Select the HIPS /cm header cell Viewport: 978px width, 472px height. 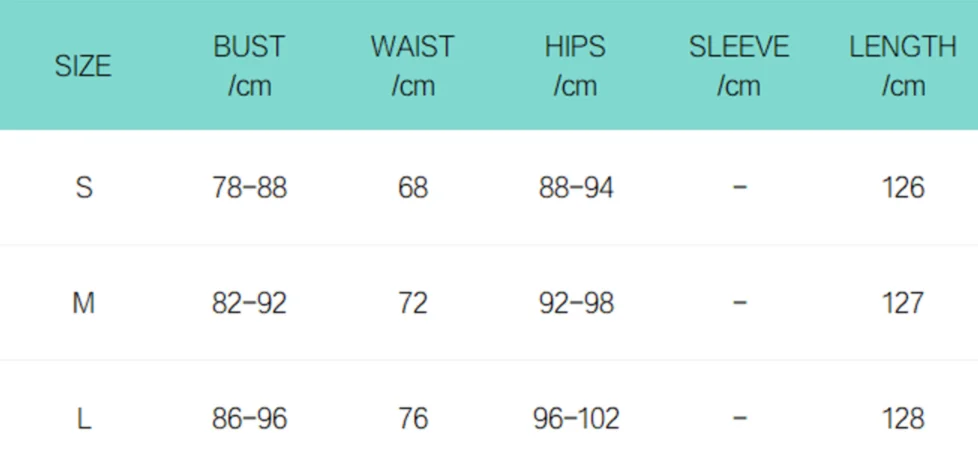575,66
